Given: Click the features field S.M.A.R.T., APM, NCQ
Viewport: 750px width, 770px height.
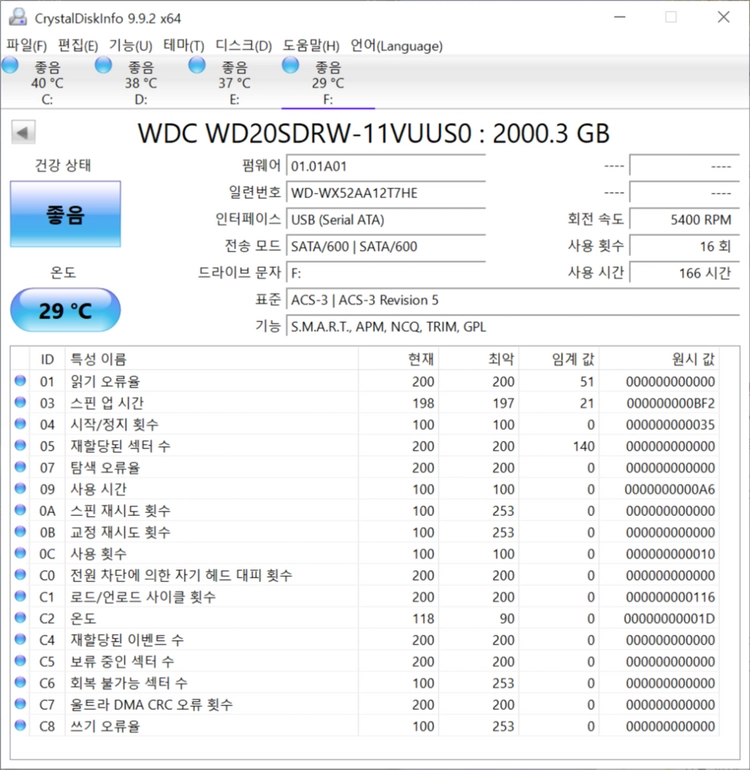Looking at the screenshot, I should 513,327.
